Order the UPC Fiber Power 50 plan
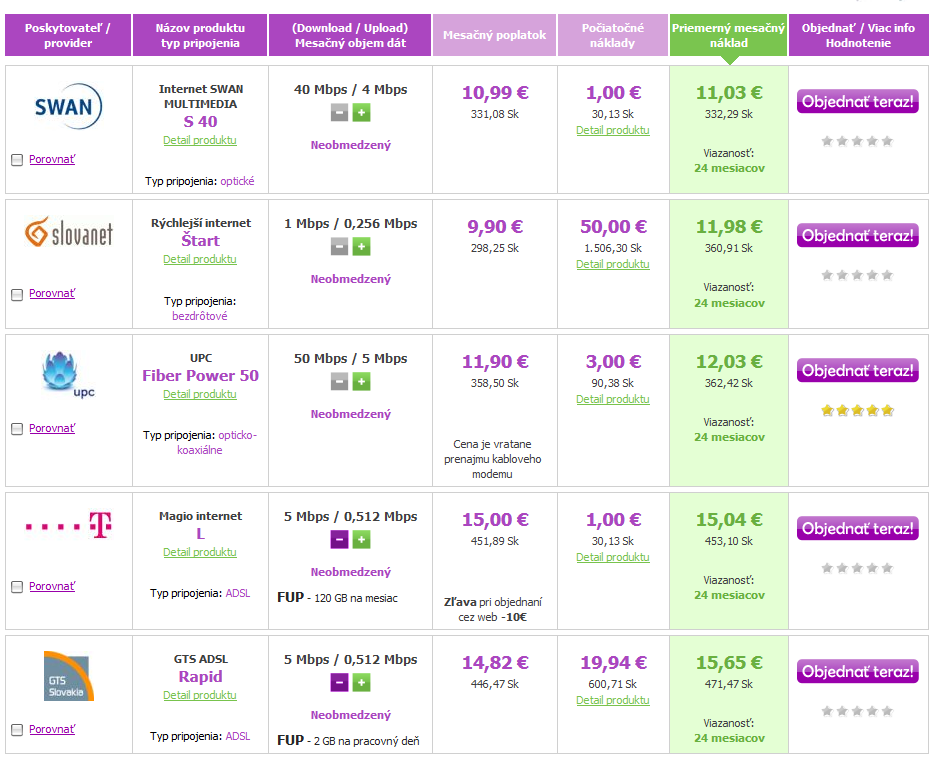Image resolution: width=934 pixels, height=757 pixels. tap(858, 370)
